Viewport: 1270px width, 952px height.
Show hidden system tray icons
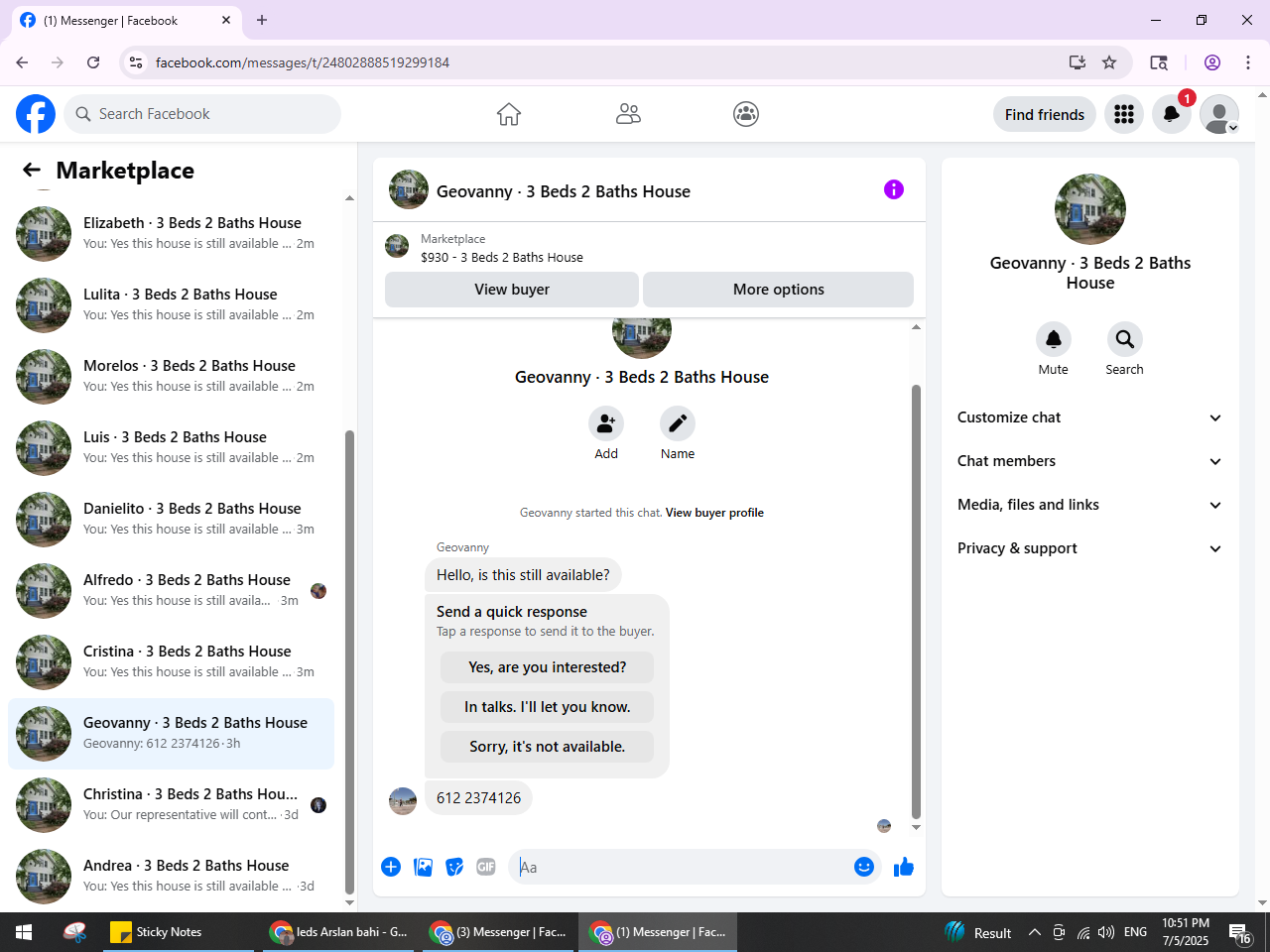click(x=1034, y=932)
